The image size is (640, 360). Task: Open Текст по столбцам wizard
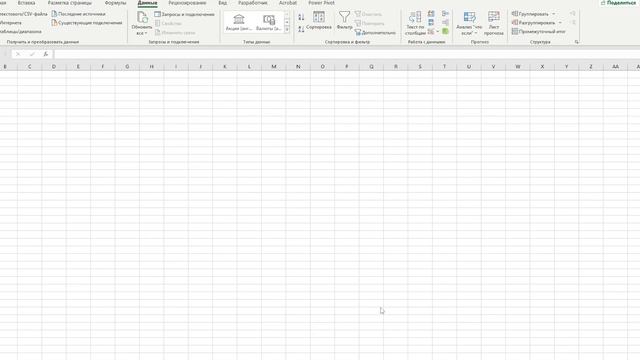click(x=415, y=23)
